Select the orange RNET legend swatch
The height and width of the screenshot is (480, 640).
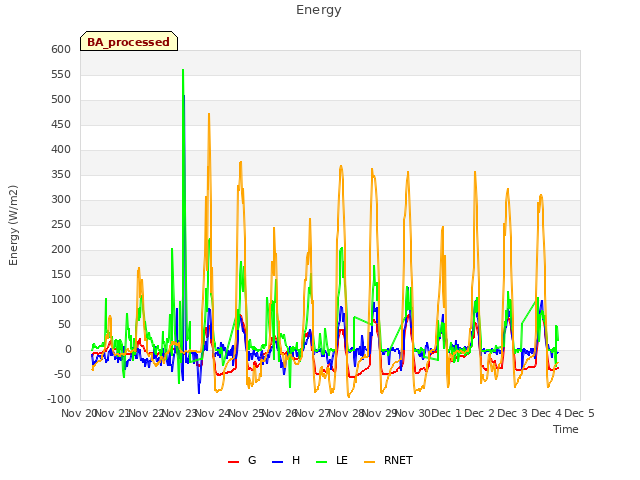(x=369, y=461)
